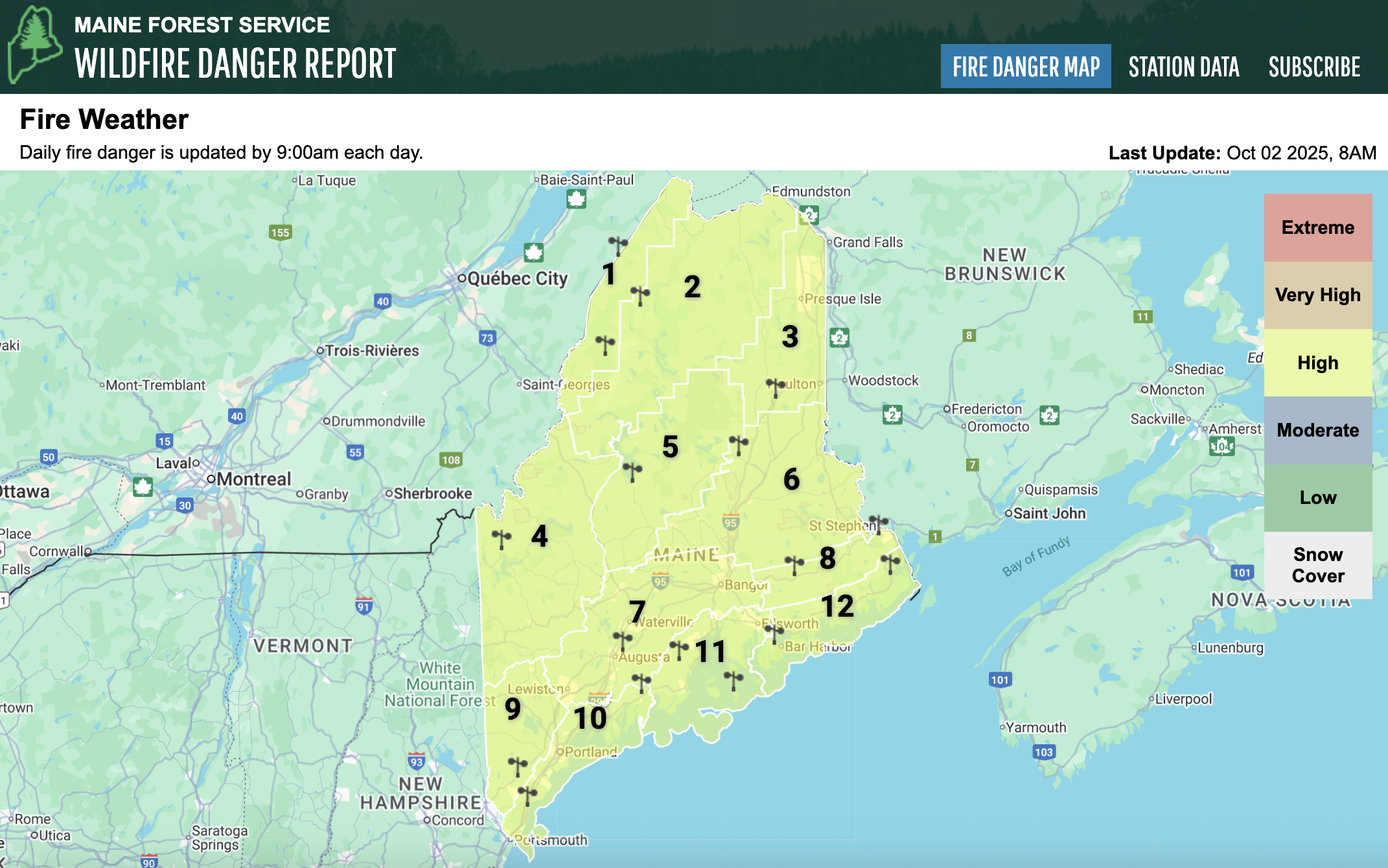1388x868 pixels.
Task: Click the southernmost weather station near Portsmouth
Action: pos(527,794)
